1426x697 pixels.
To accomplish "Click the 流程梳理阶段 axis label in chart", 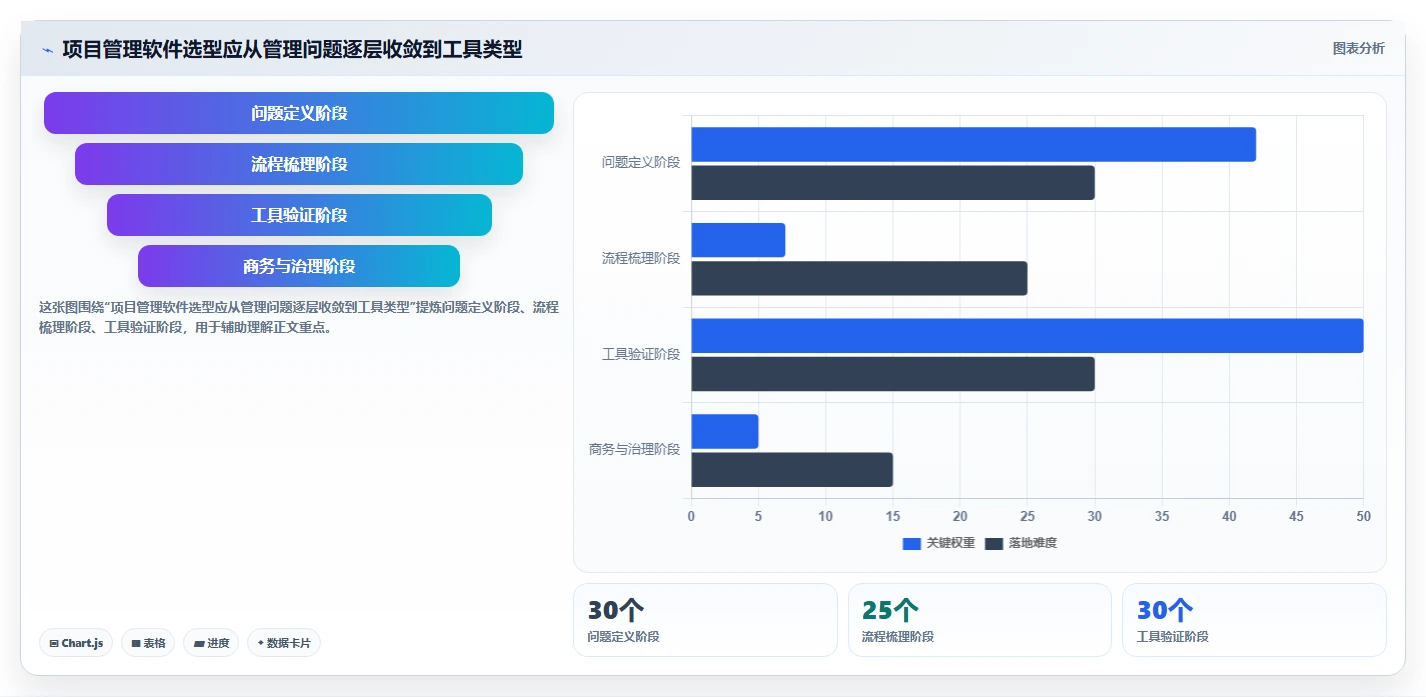I will point(641,258).
